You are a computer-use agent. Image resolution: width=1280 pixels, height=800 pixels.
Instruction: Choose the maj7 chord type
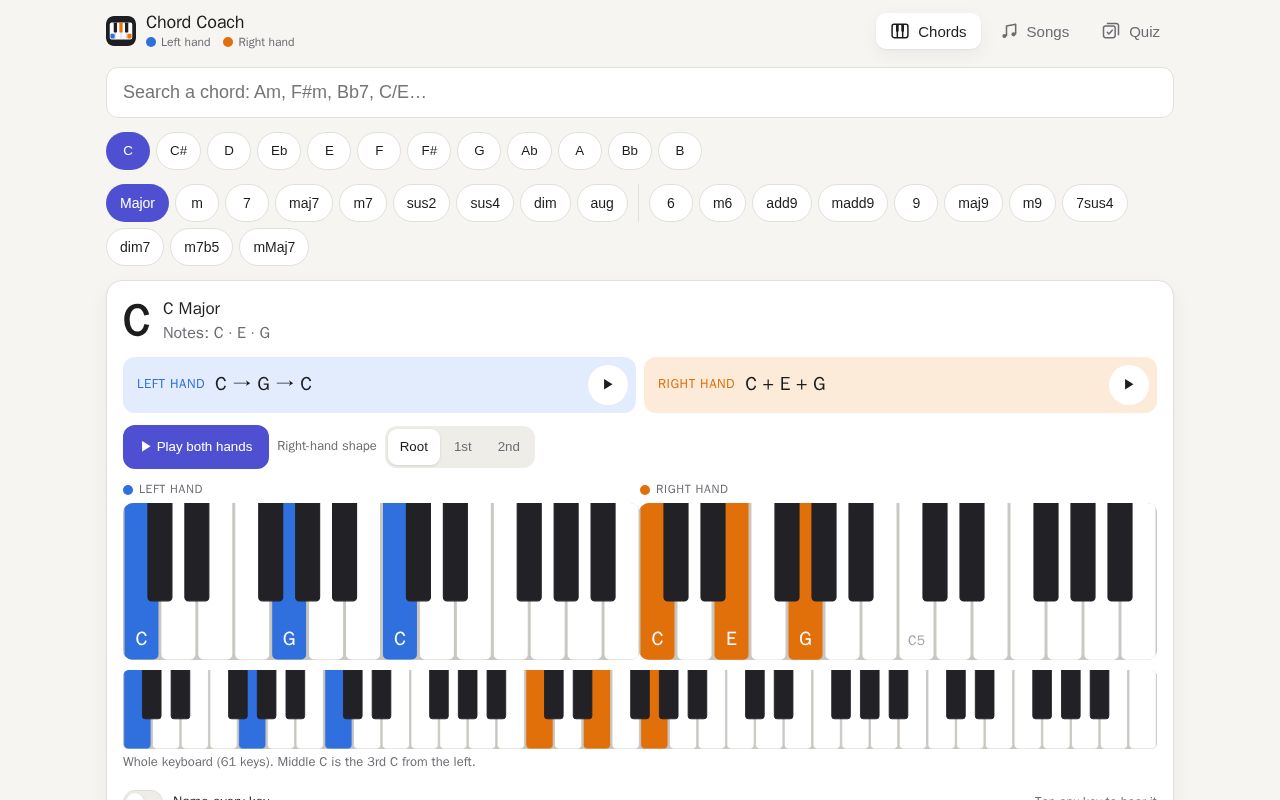(304, 203)
